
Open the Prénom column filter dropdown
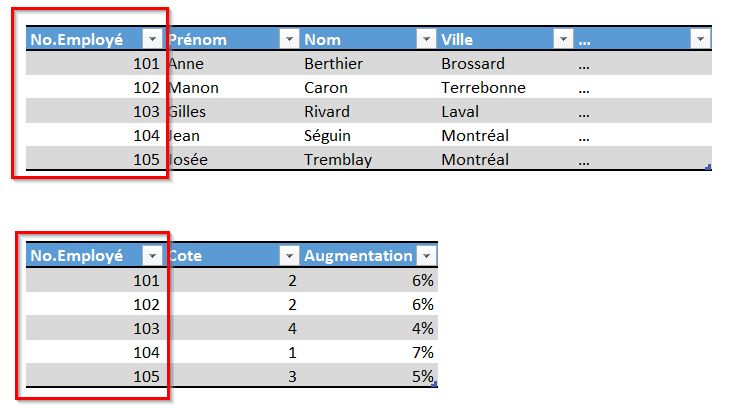(x=289, y=39)
